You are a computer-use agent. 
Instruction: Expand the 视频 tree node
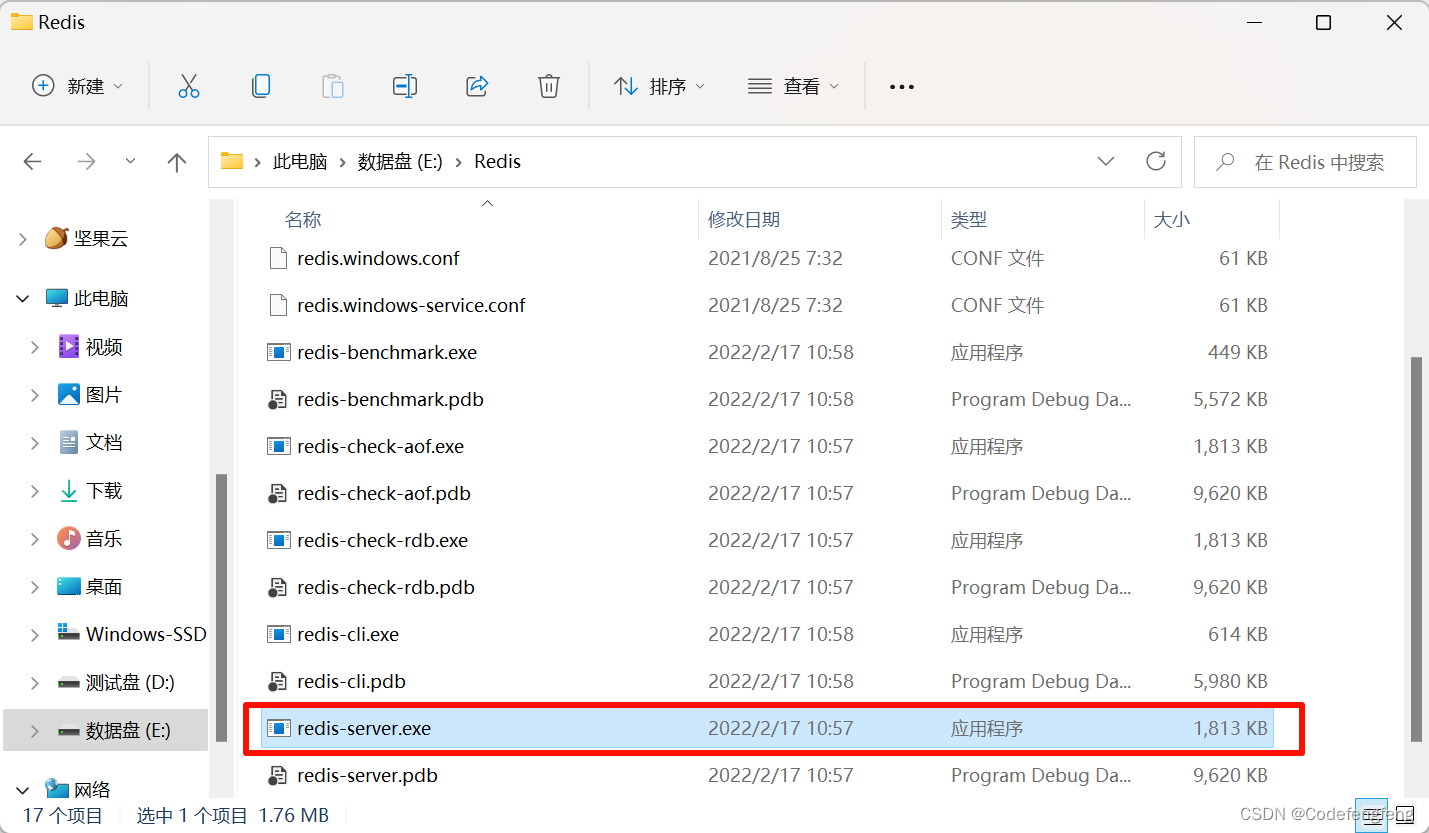click(x=35, y=347)
